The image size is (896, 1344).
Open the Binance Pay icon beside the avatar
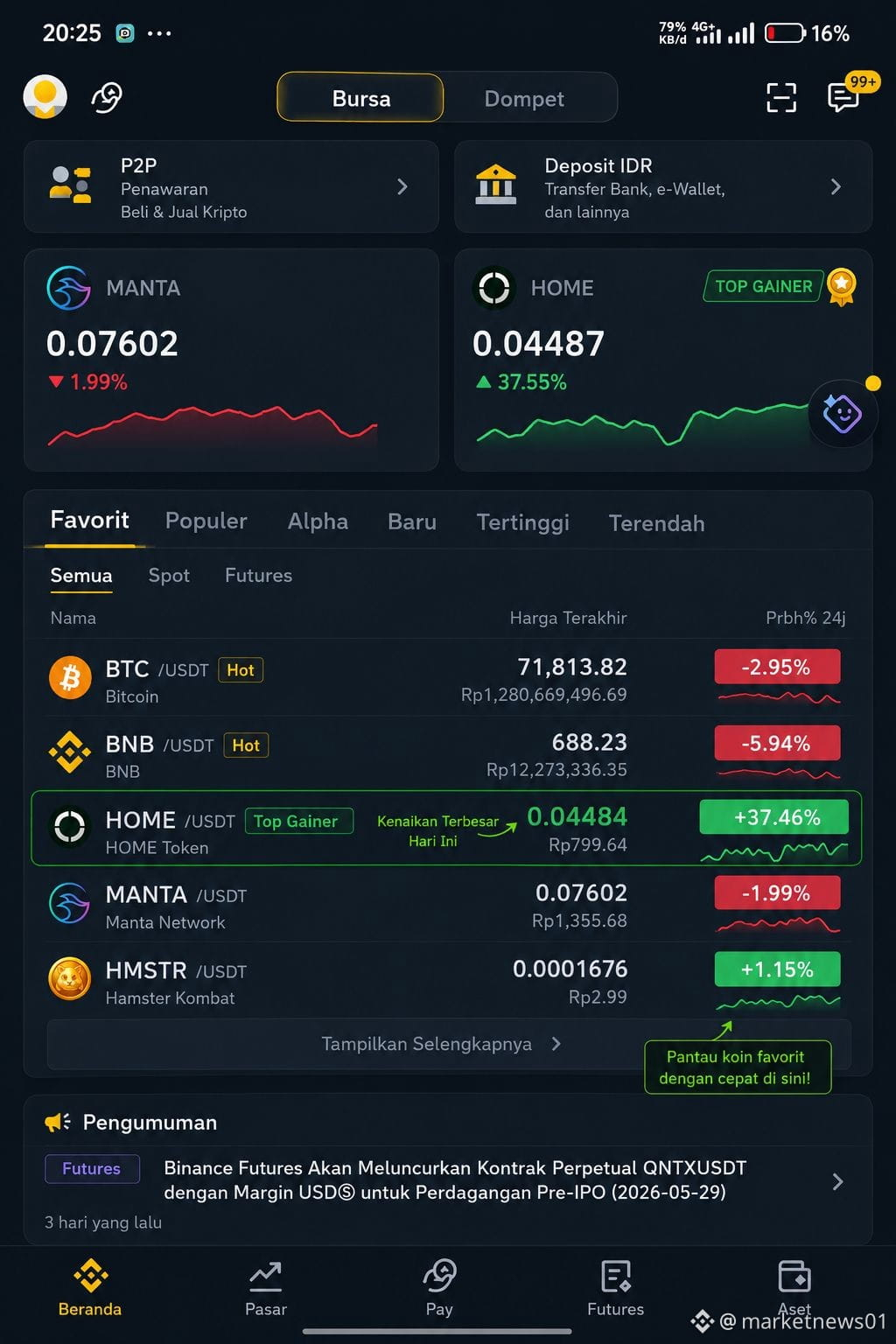(x=107, y=97)
